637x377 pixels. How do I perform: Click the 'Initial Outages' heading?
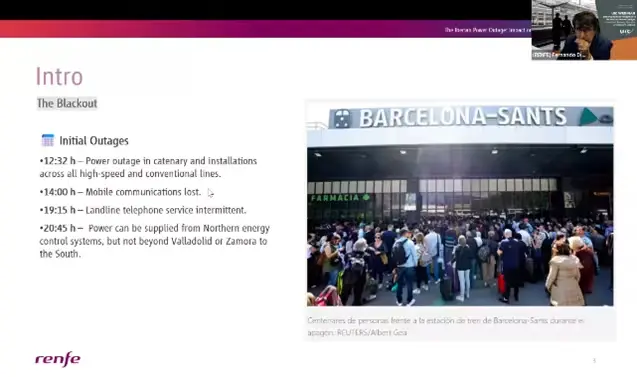94,141
